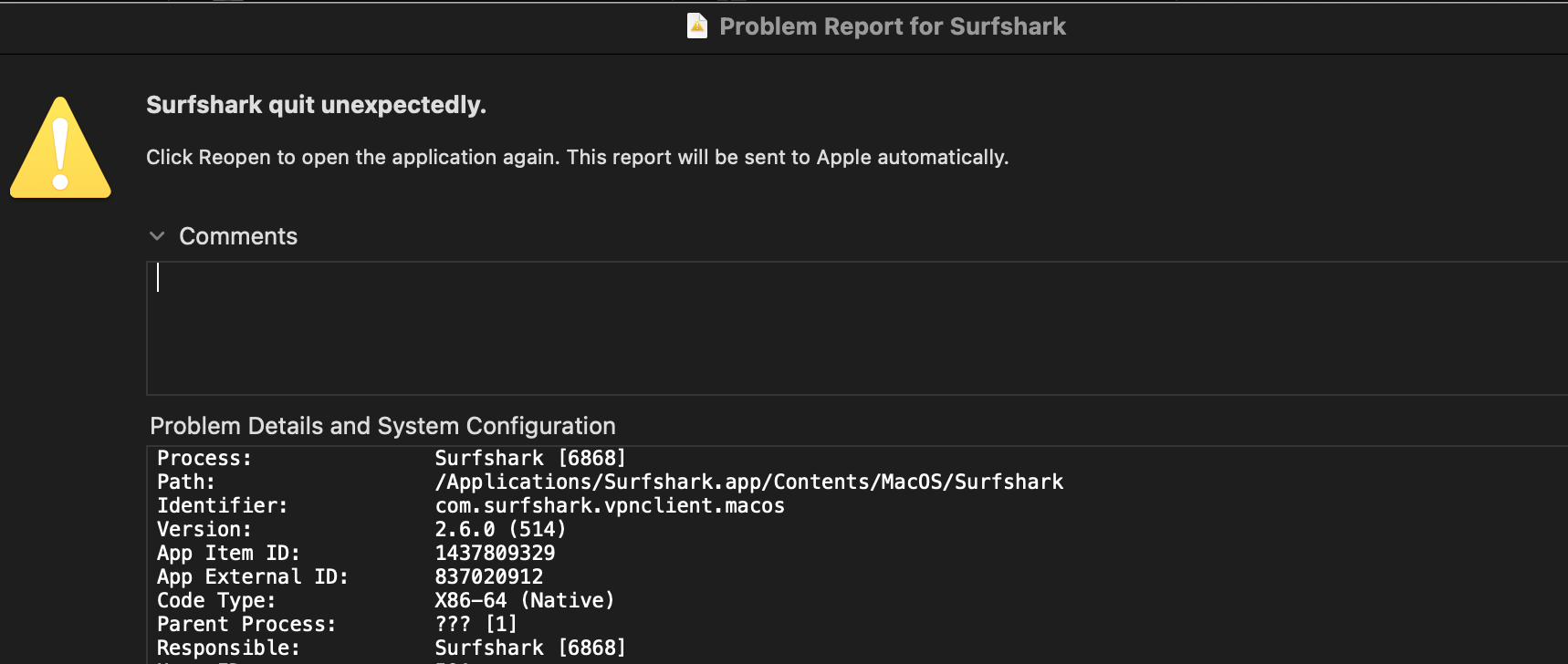This screenshot has height=664, width=1568.
Task: Click the Process value "Surfshark [6868]" in the Process row
Action: coord(530,458)
